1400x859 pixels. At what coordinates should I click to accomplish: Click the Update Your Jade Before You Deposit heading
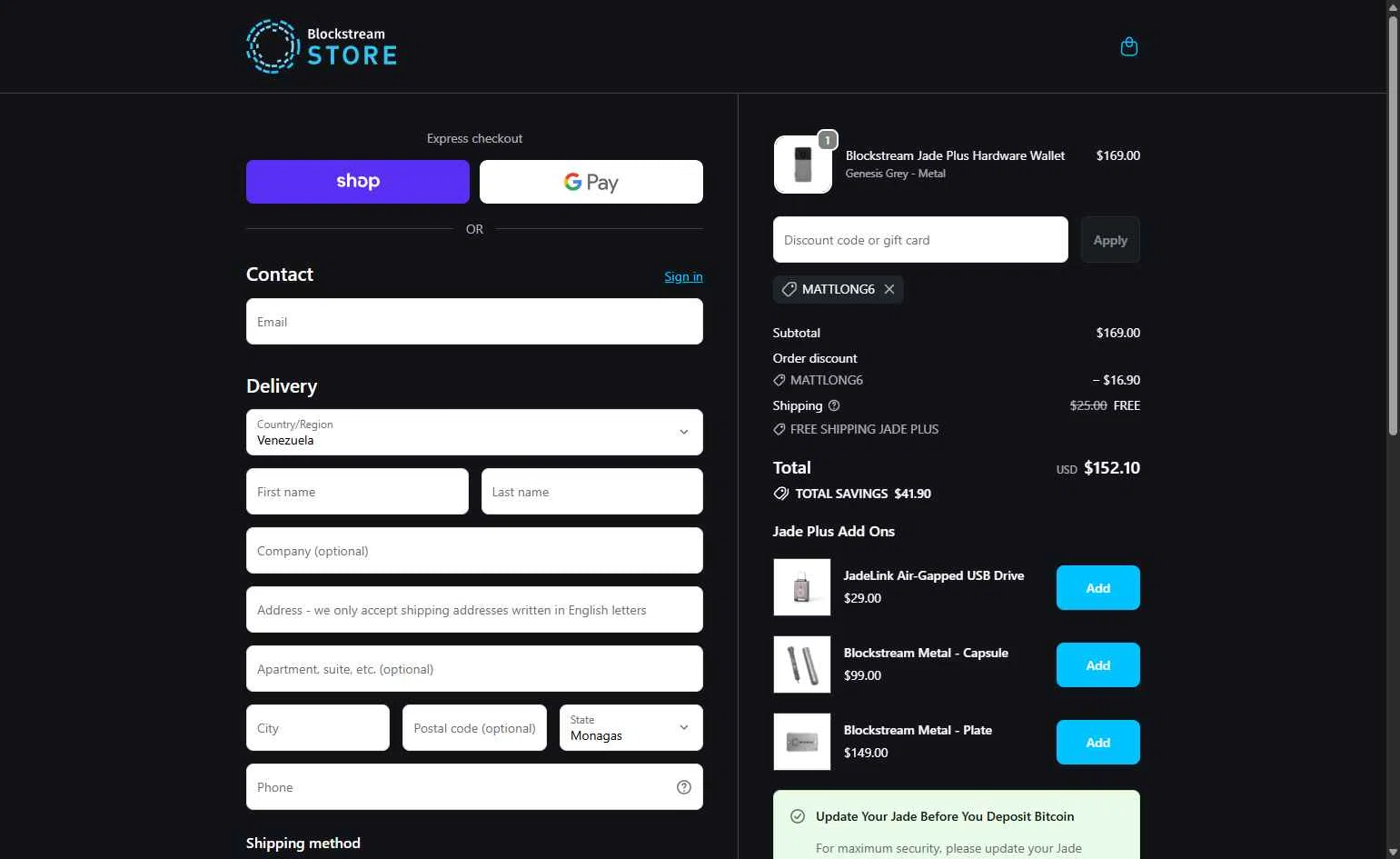tap(945, 816)
